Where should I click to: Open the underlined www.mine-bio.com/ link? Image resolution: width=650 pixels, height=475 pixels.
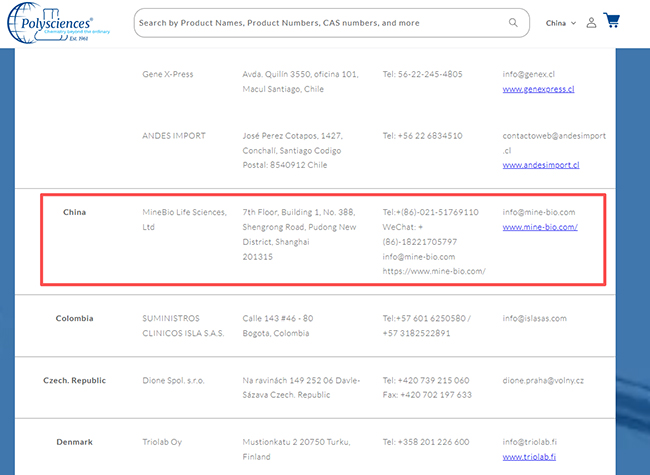(x=540, y=227)
